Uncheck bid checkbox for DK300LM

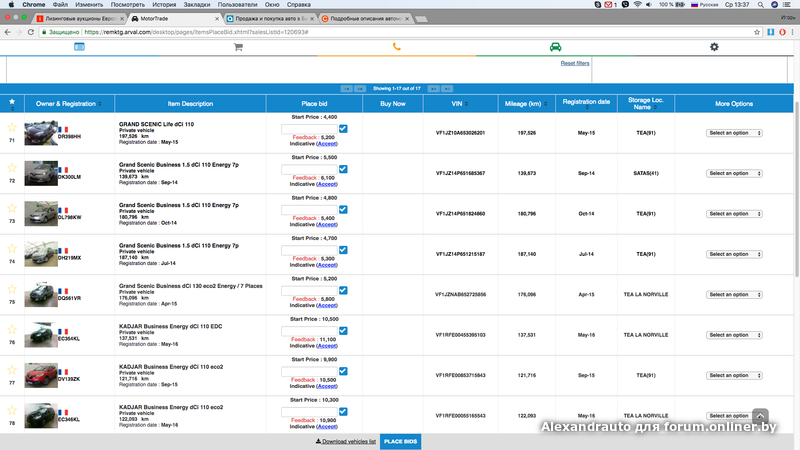coord(343,169)
